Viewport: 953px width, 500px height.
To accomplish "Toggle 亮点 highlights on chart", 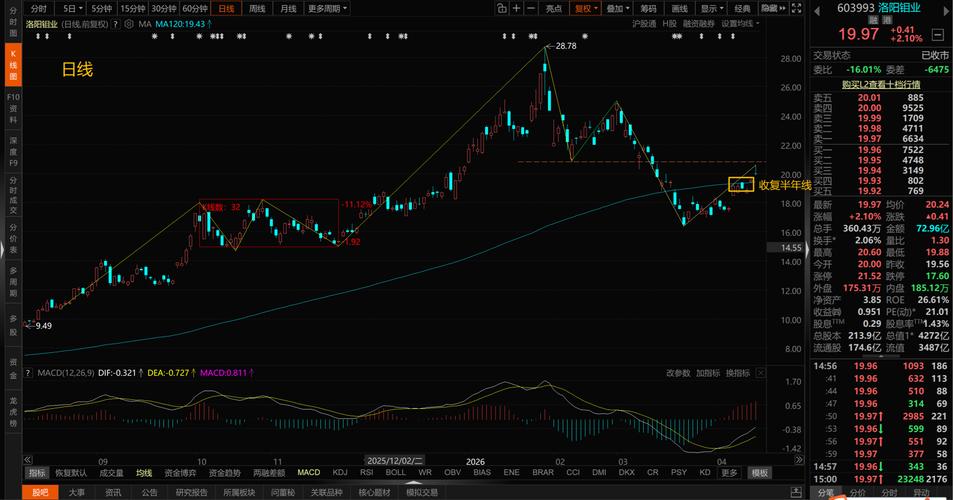I will (x=553, y=9).
